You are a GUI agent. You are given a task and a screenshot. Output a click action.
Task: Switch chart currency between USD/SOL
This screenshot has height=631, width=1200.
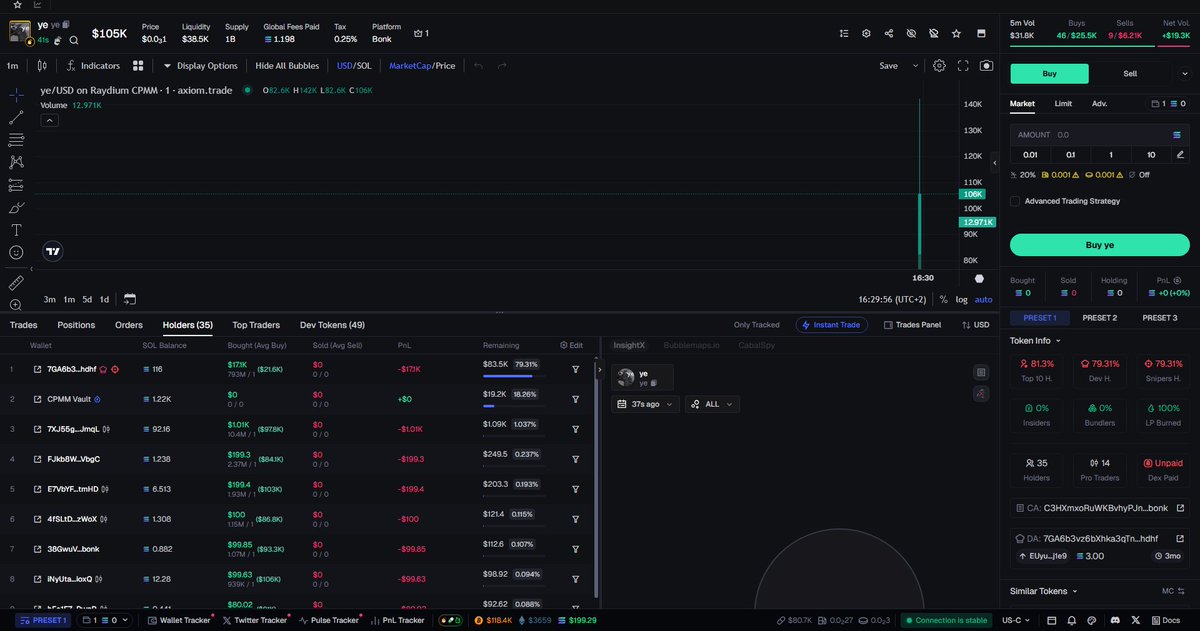[x=353, y=66]
